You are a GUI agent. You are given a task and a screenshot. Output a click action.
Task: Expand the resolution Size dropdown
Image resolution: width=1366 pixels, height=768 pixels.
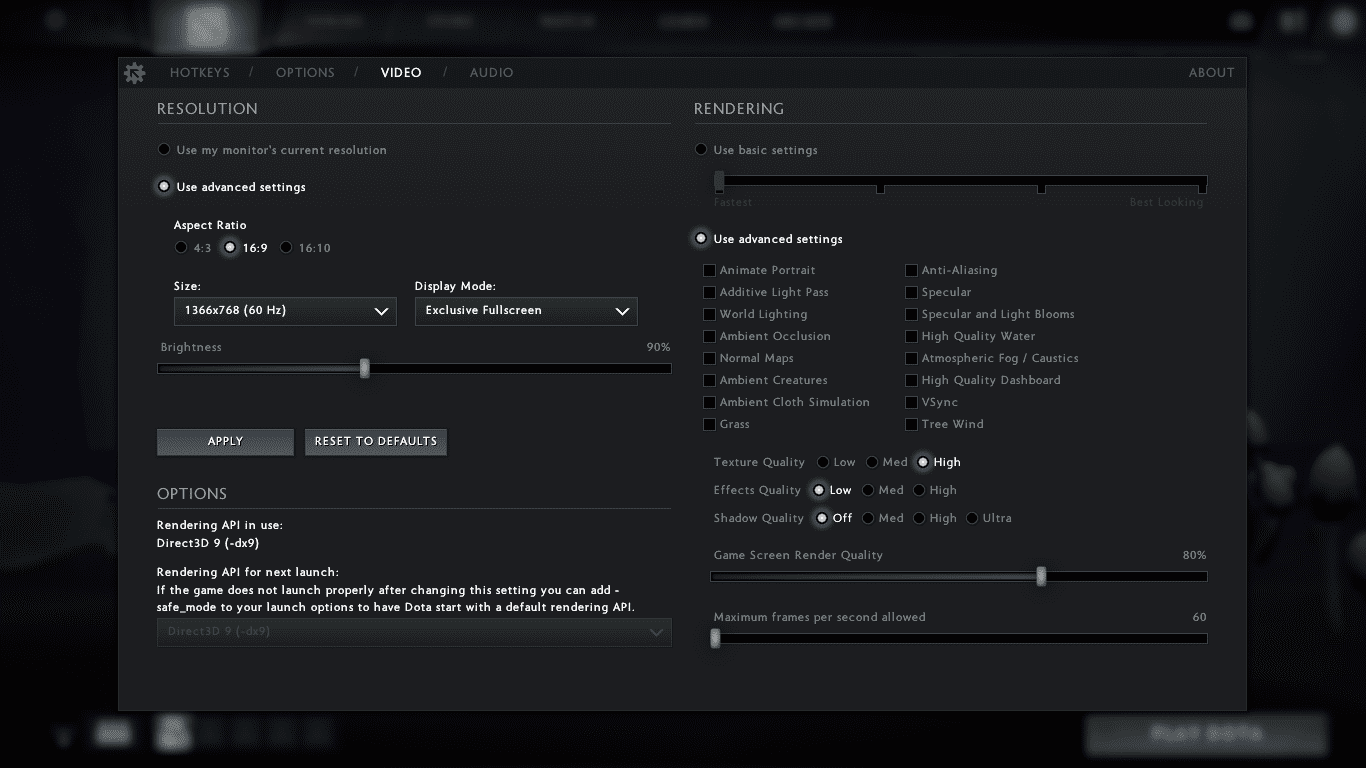[284, 311]
